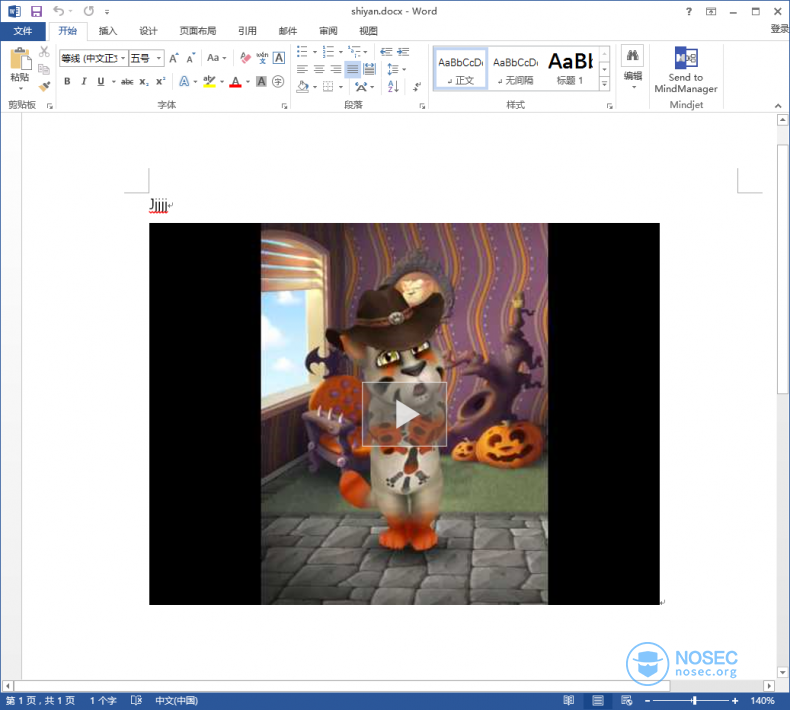Toggle underline formatting
790x710 pixels.
[x=101, y=82]
